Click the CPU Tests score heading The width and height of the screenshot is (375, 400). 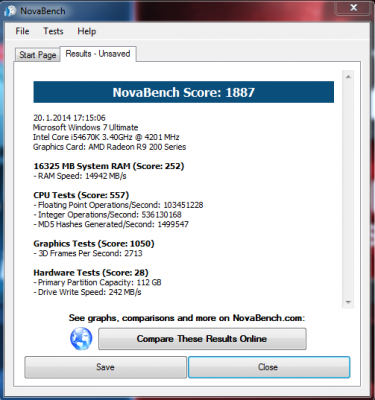tap(81, 195)
